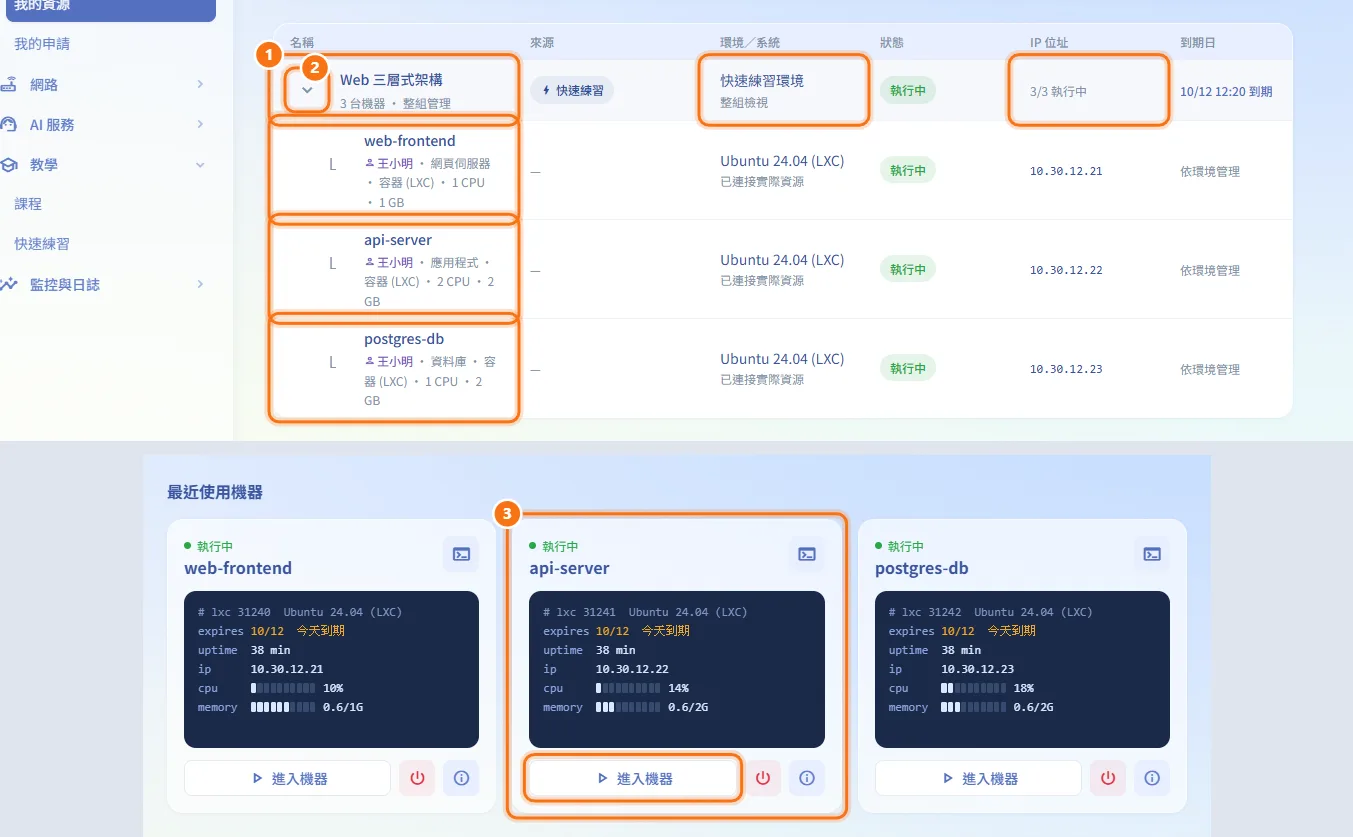Click the web-frontend row name in table
The height and width of the screenshot is (837, 1353).
click(410, 141)
